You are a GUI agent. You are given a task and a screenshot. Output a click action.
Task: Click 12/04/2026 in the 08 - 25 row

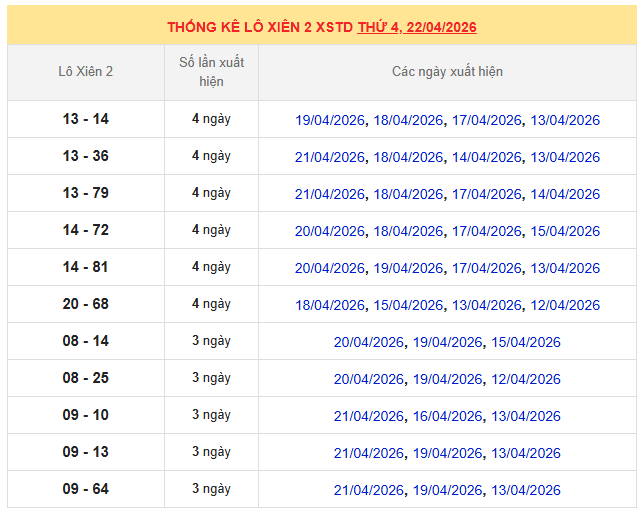pos(526,379)
